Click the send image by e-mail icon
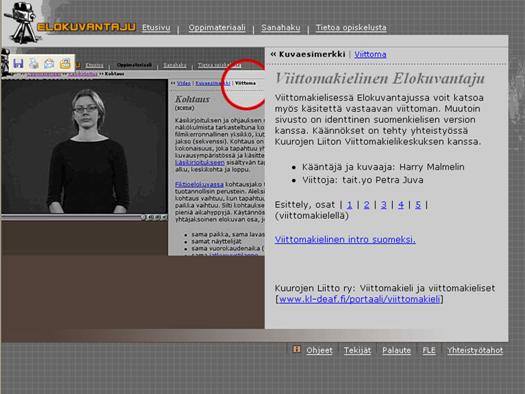 point(49,63)
